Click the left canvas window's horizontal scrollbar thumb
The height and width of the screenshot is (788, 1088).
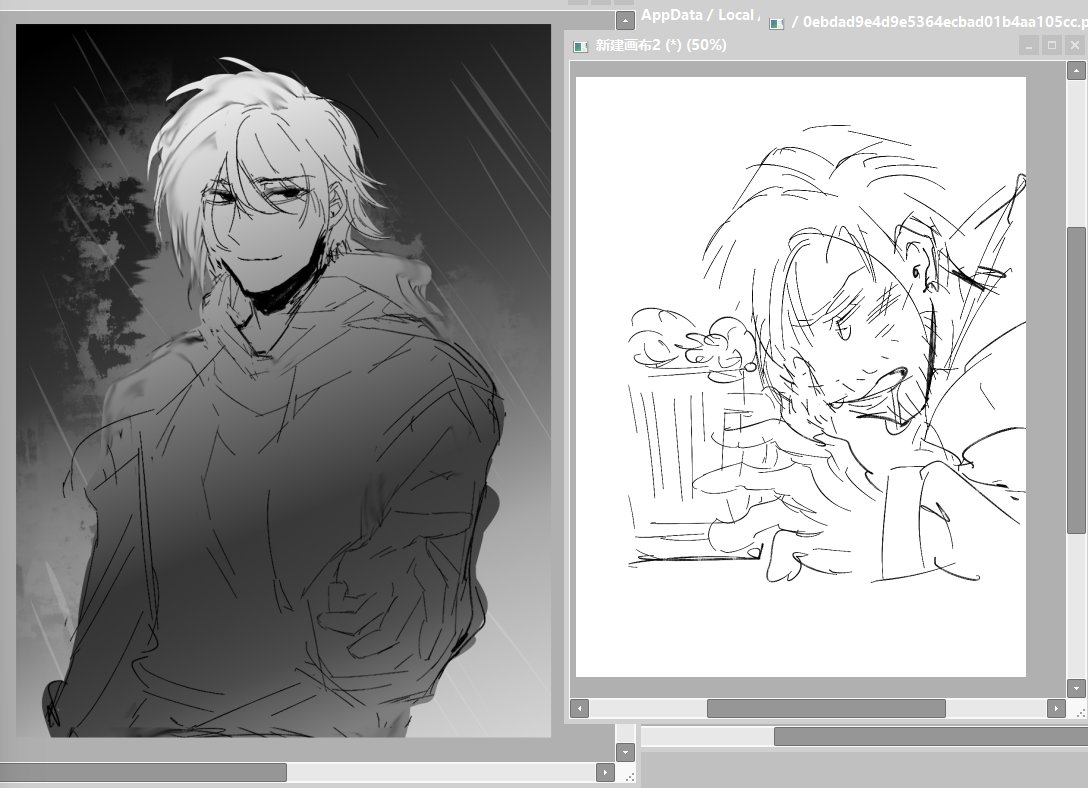143,772
